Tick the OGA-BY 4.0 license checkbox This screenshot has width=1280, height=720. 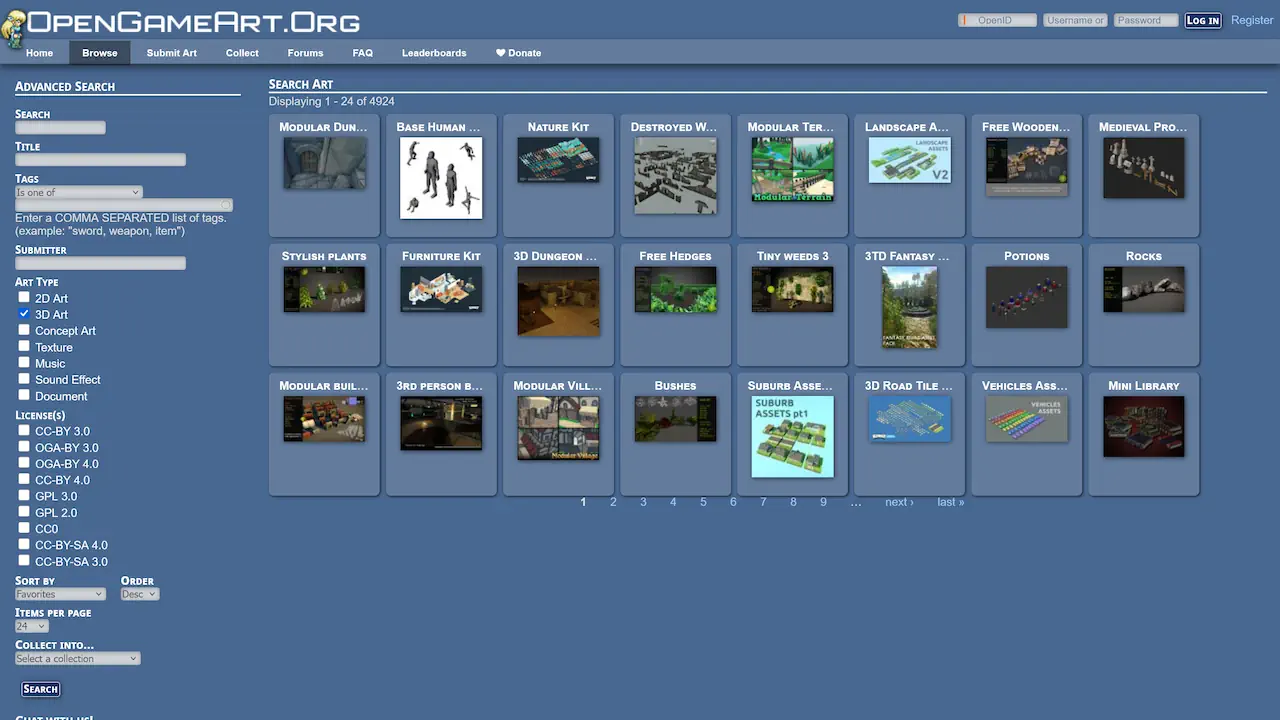pyautogui.click(x=24, y=462)
